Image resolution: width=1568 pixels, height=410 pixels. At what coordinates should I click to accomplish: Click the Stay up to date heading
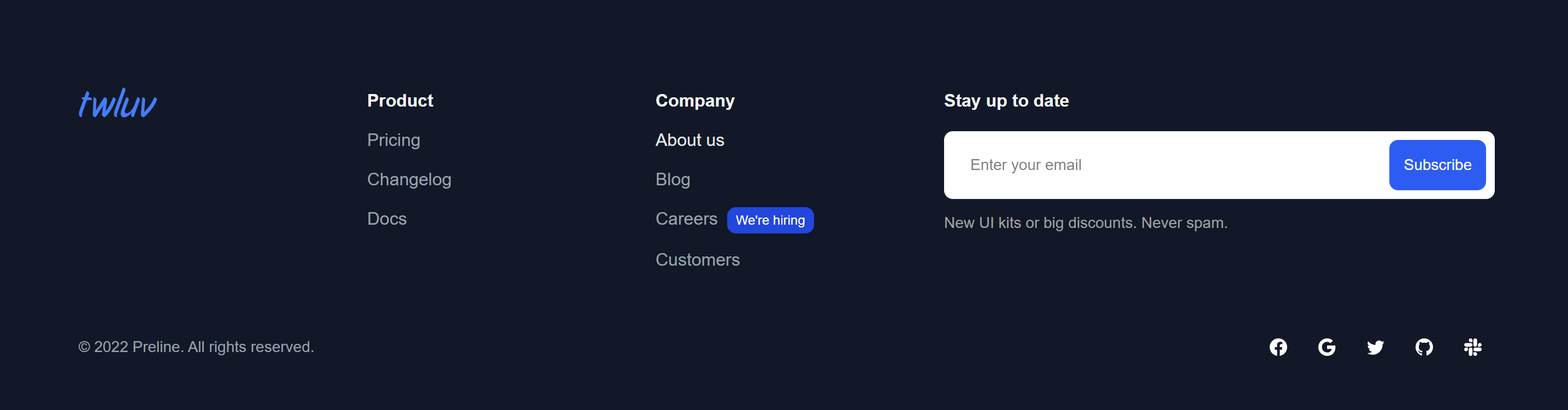tap(1006, 101)
